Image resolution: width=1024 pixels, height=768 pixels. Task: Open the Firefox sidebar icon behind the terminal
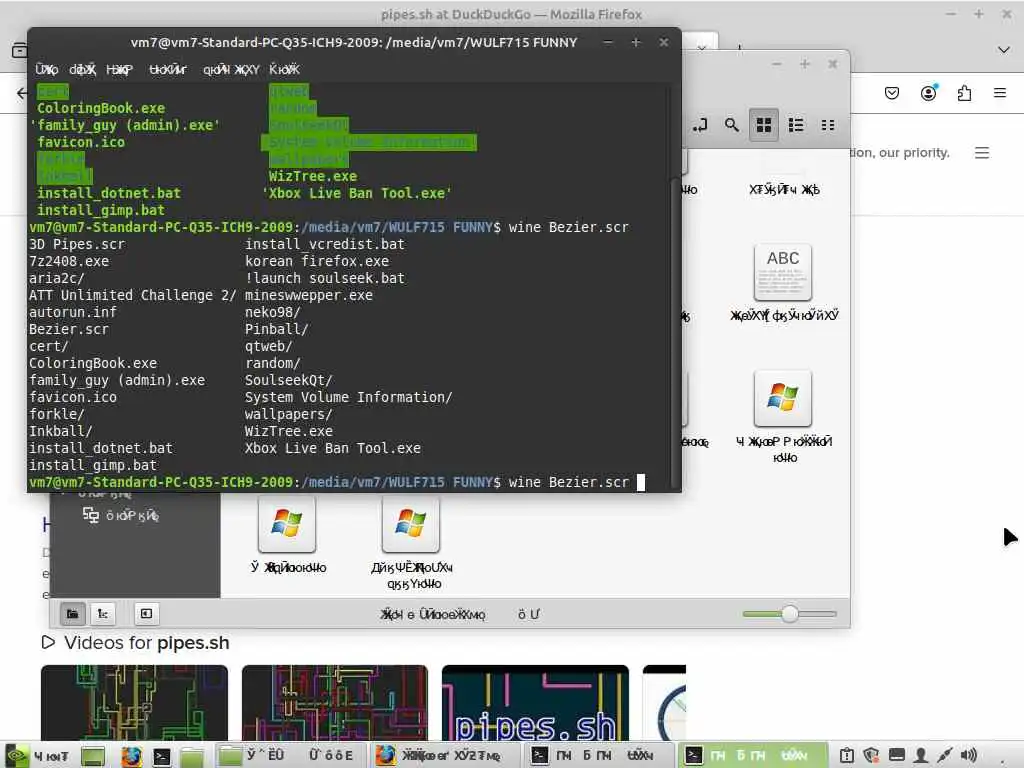(x=19, y=50)
